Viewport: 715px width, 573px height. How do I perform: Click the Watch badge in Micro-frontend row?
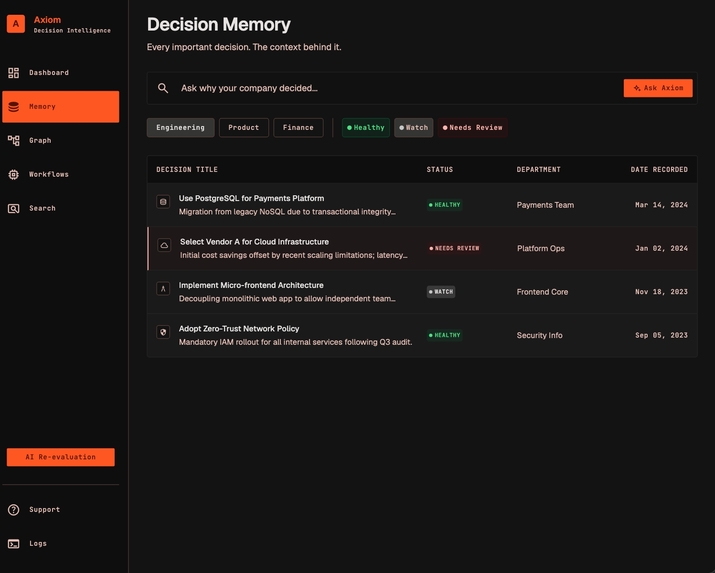click(440, 292)
